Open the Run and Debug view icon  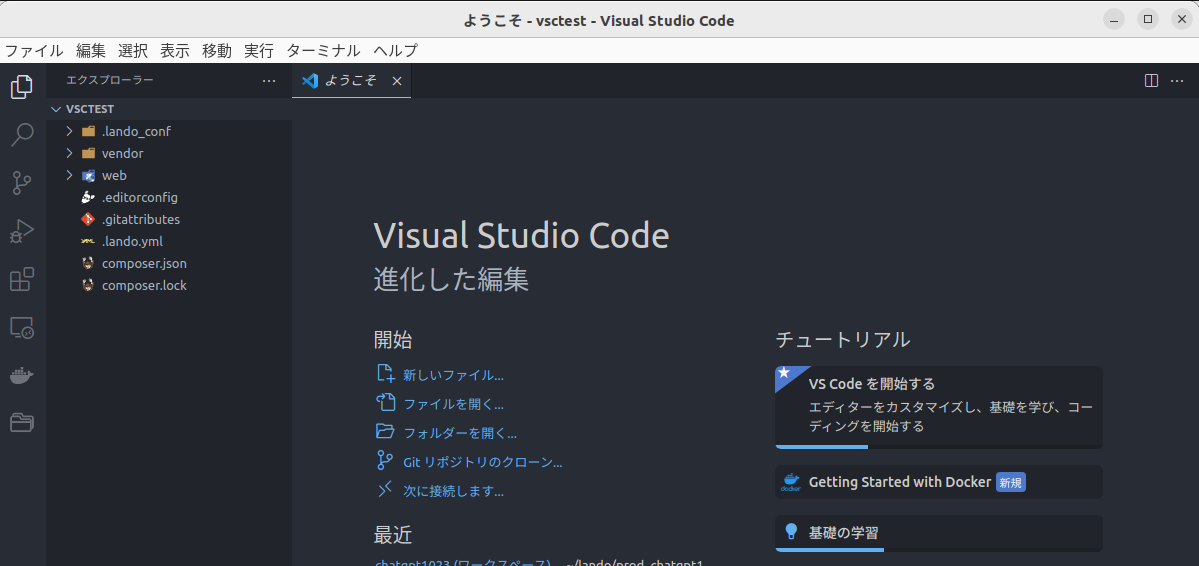(x=21, y=231)
